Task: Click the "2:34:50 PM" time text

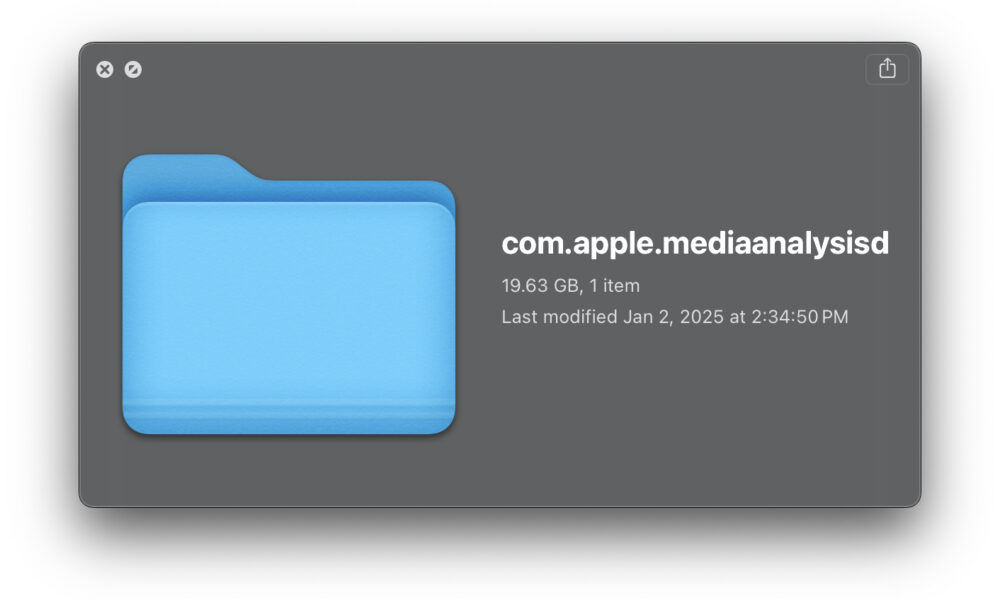Action: point(800,317)
